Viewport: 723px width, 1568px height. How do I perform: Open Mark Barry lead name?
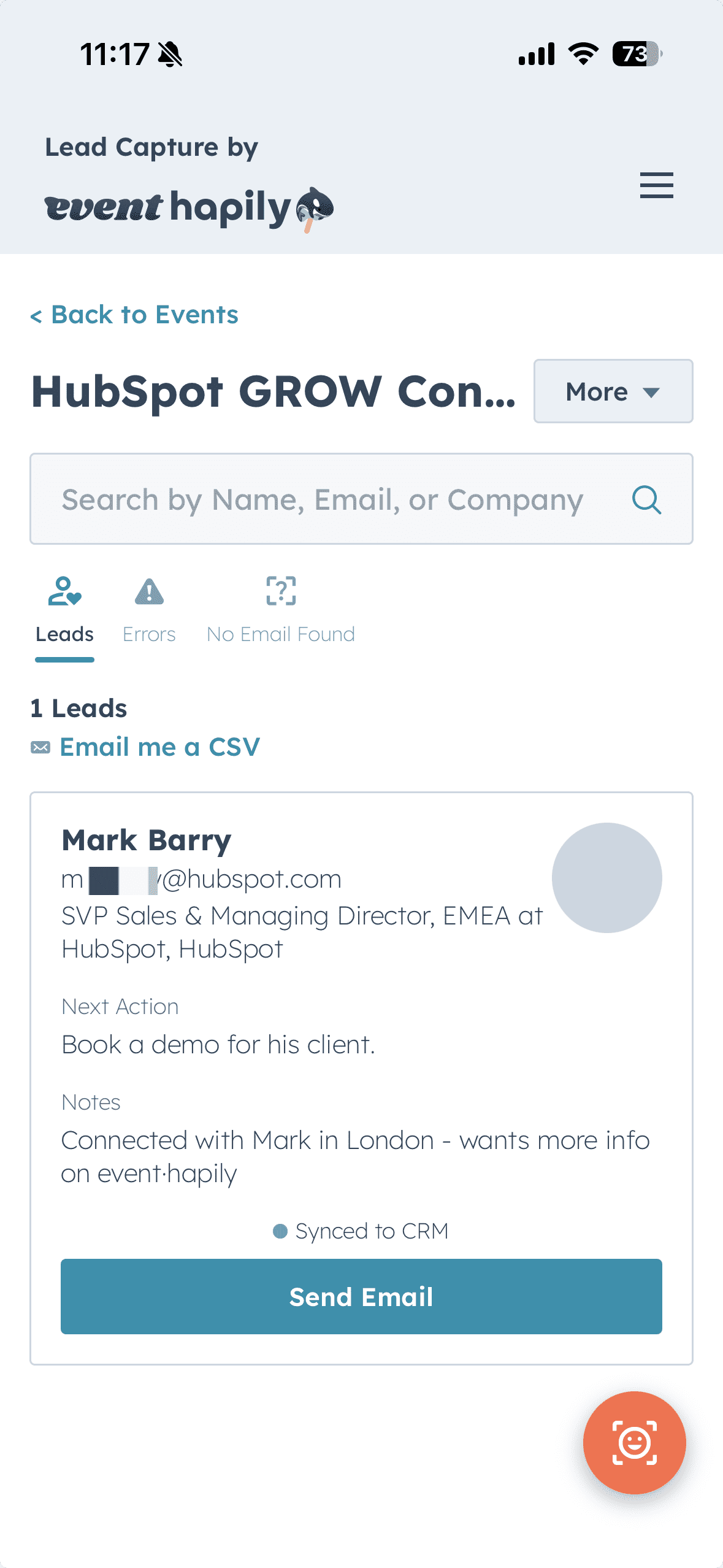pos(147,840)
